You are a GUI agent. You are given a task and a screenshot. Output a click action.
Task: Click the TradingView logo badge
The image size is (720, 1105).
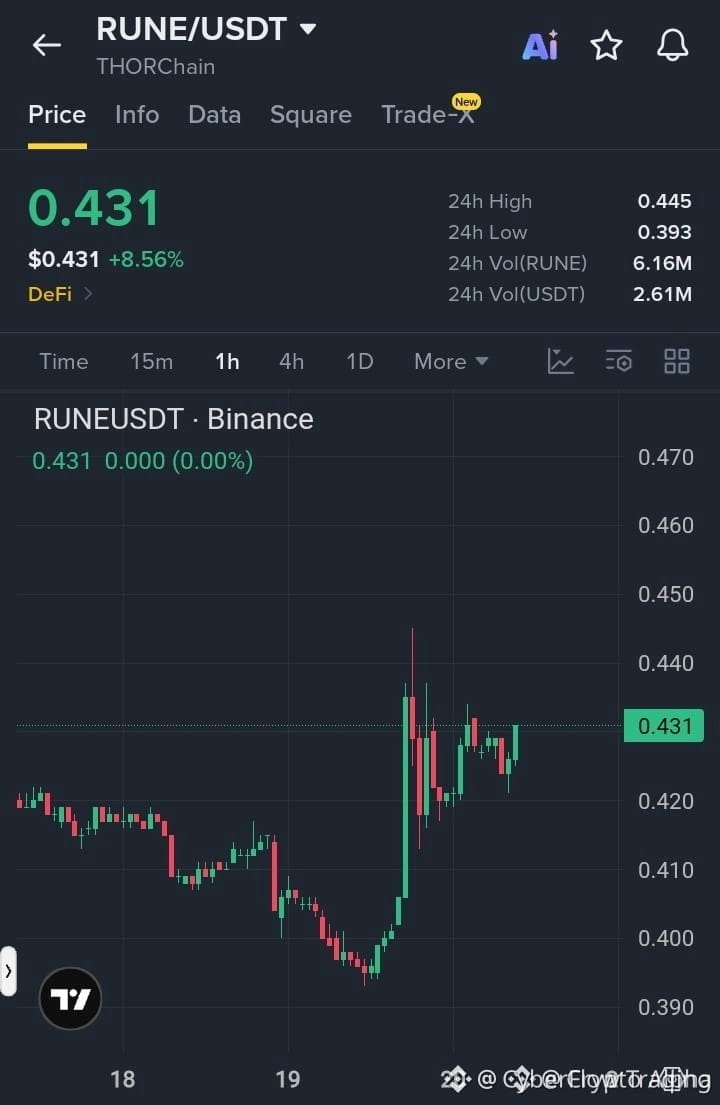70,999
